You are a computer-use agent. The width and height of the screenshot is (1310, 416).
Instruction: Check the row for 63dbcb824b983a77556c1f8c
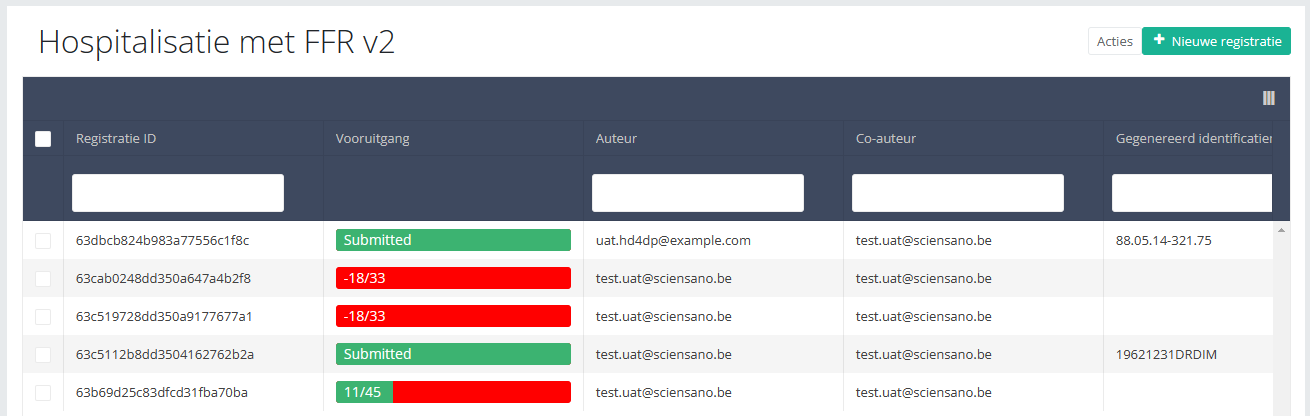tap(43, 241)
